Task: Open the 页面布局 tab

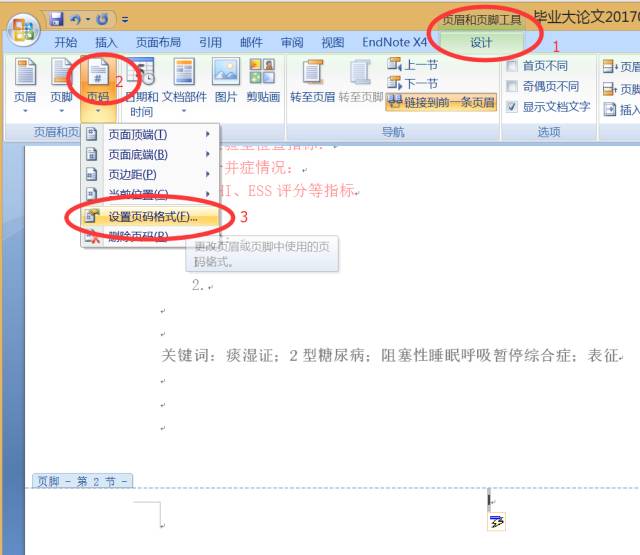Action: click(x=158, y=42)
